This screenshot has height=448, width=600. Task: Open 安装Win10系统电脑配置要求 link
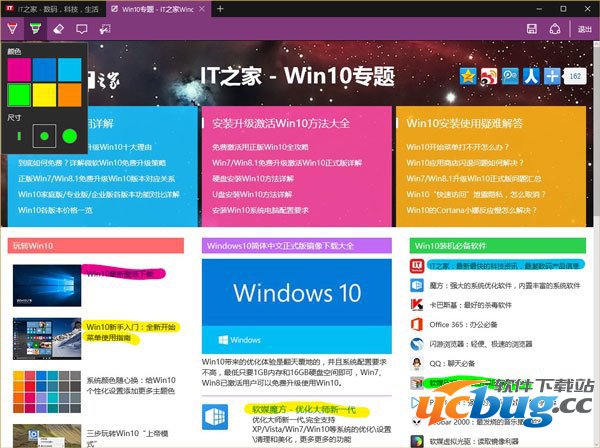[x=260, y=210]
